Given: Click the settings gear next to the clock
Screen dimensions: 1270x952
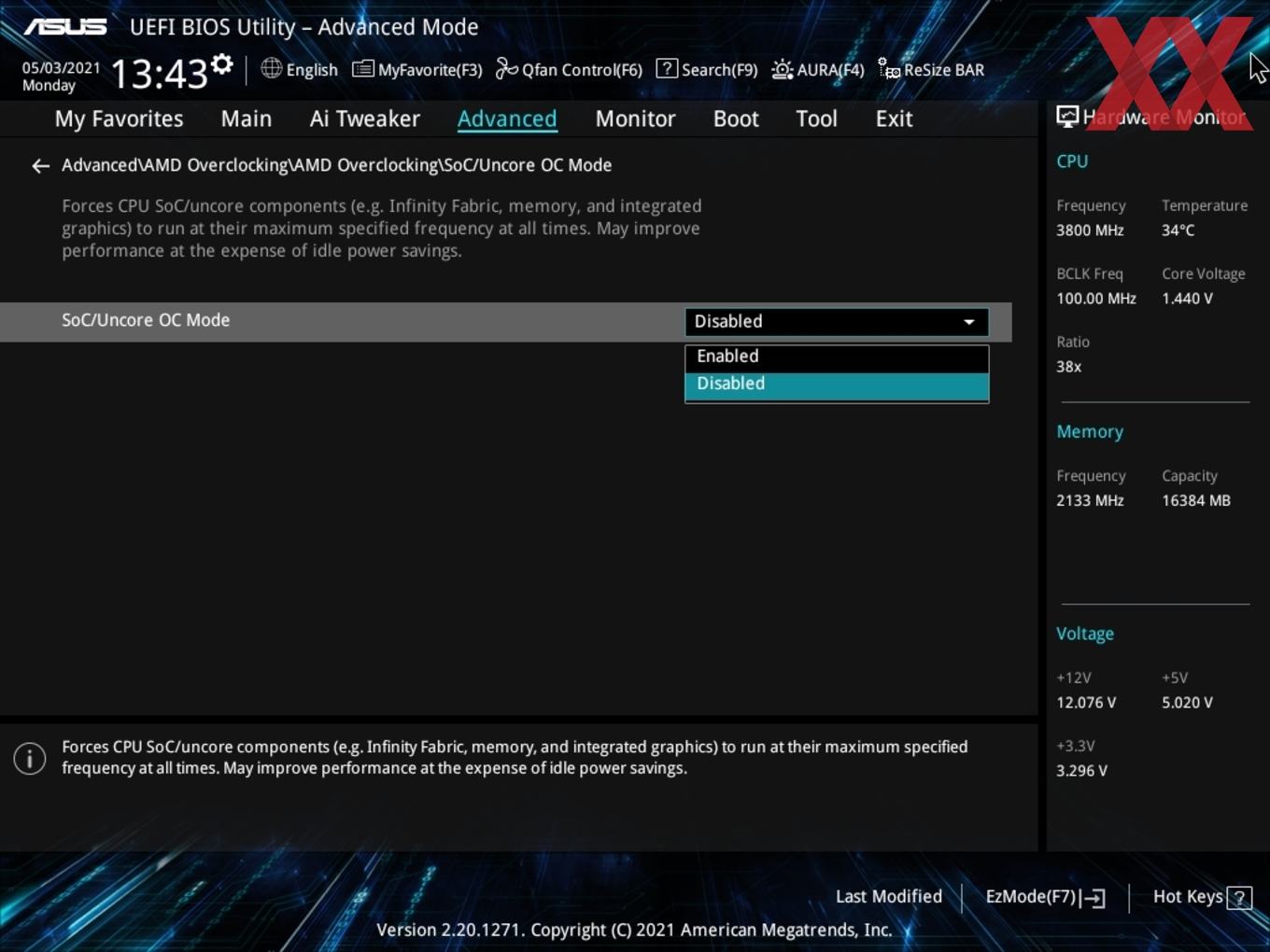Looking at the screenshot, I should (x=221, y=65).
